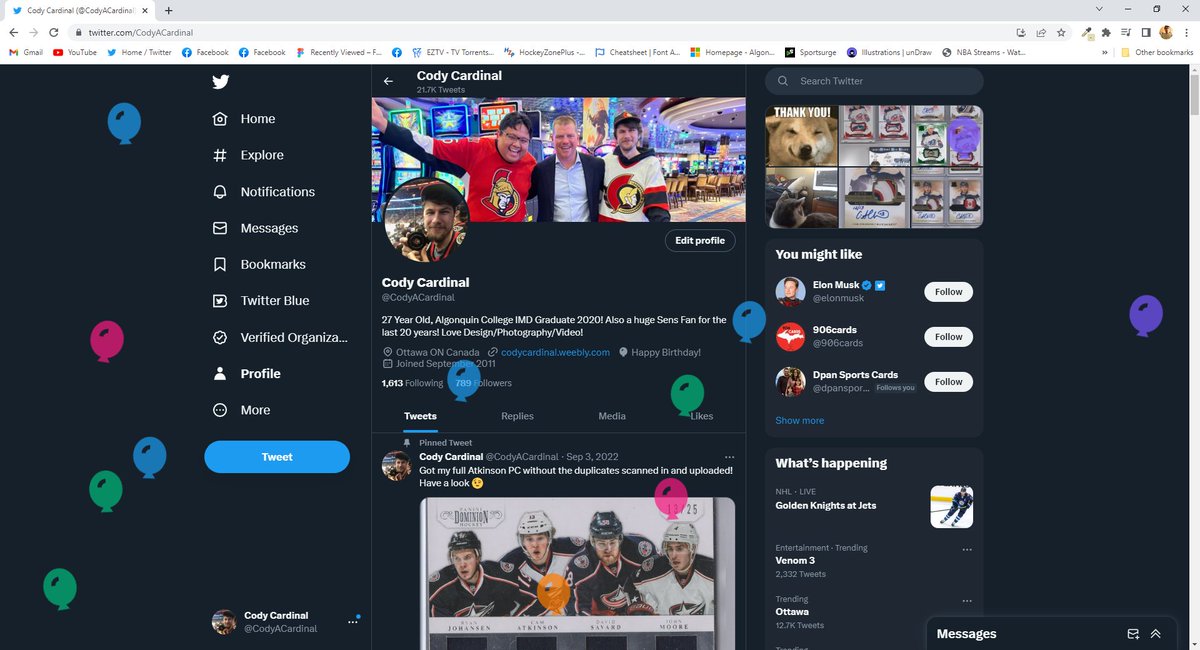Focus the Search Twitter field
The height and width of the screenshot is (650, 1200).
(874, 81)
